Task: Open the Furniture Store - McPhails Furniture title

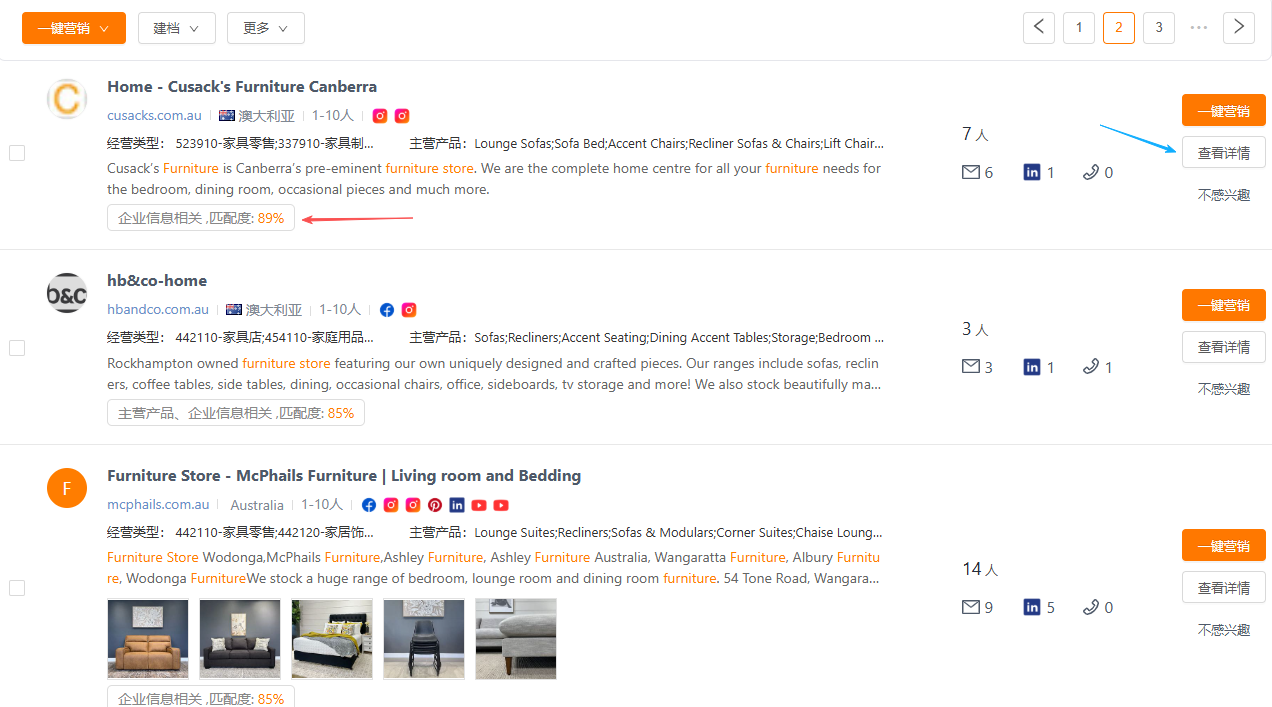Action: coord(344,476)
